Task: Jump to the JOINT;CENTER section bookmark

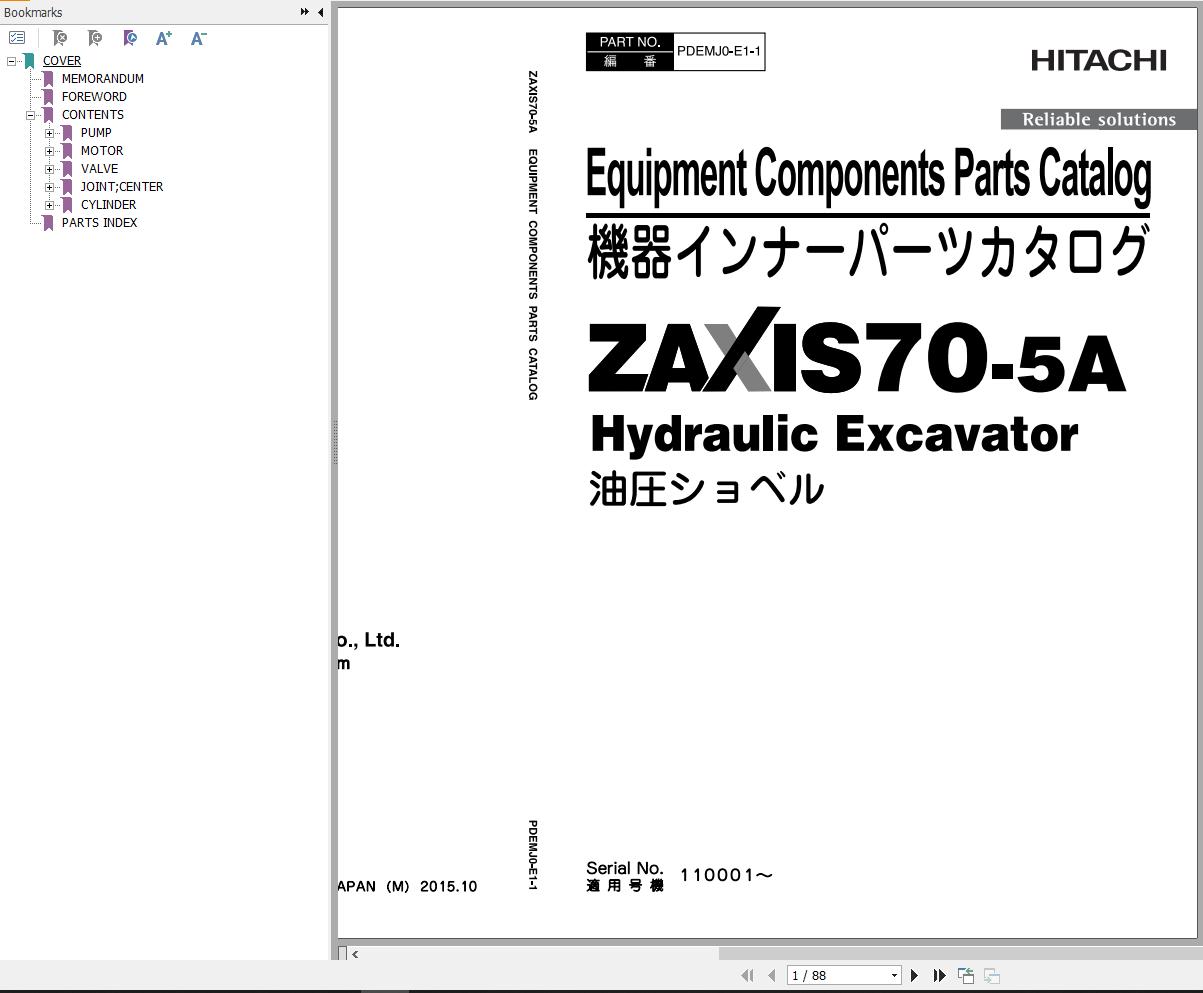Action: tap(122, 187)
